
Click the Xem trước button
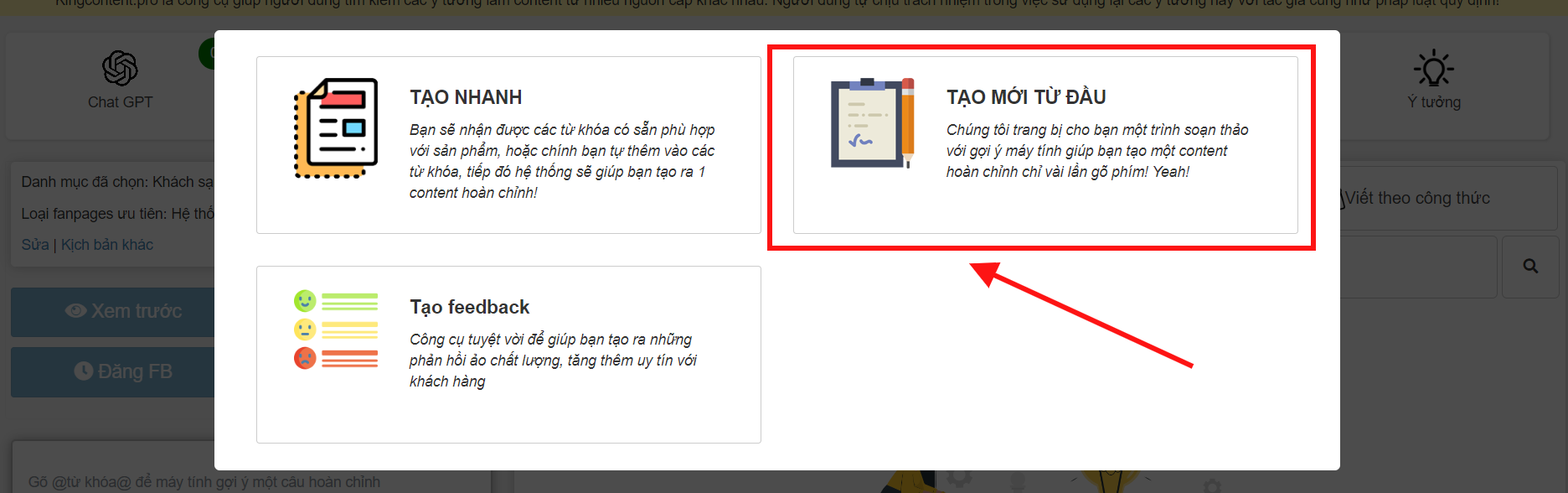113,311
